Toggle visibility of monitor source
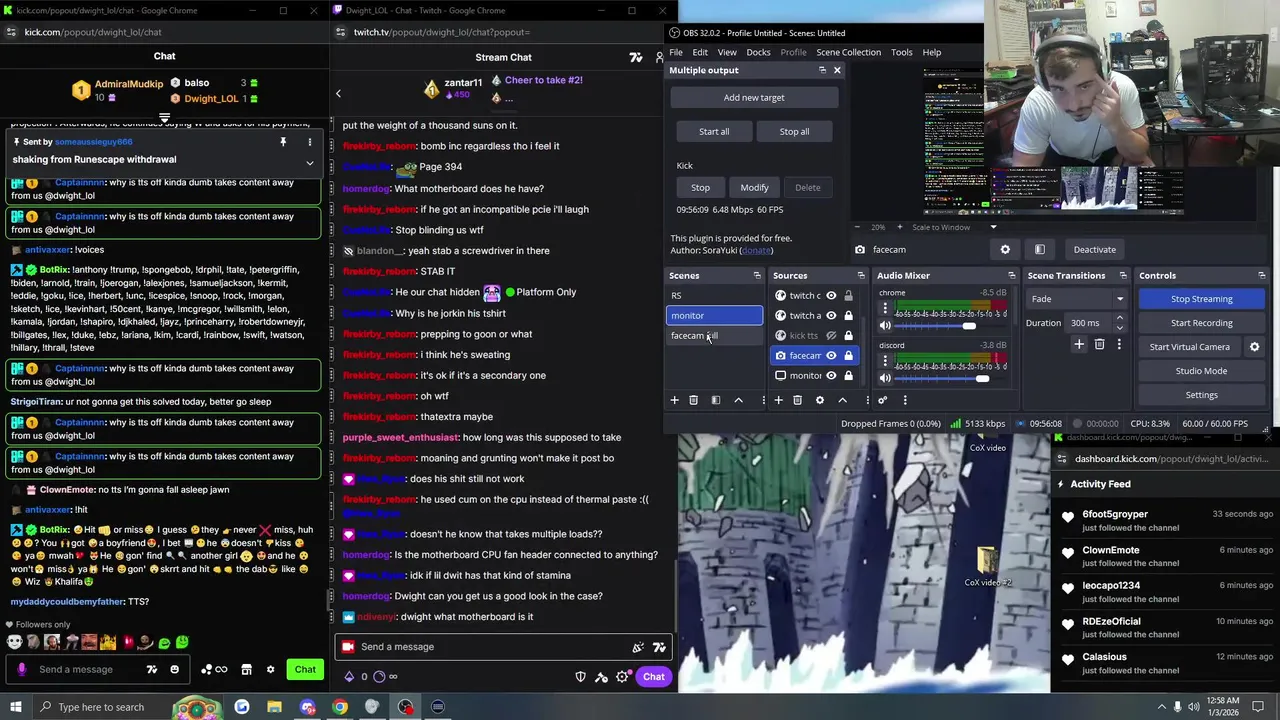1280x720 pixels. [831, 376]
